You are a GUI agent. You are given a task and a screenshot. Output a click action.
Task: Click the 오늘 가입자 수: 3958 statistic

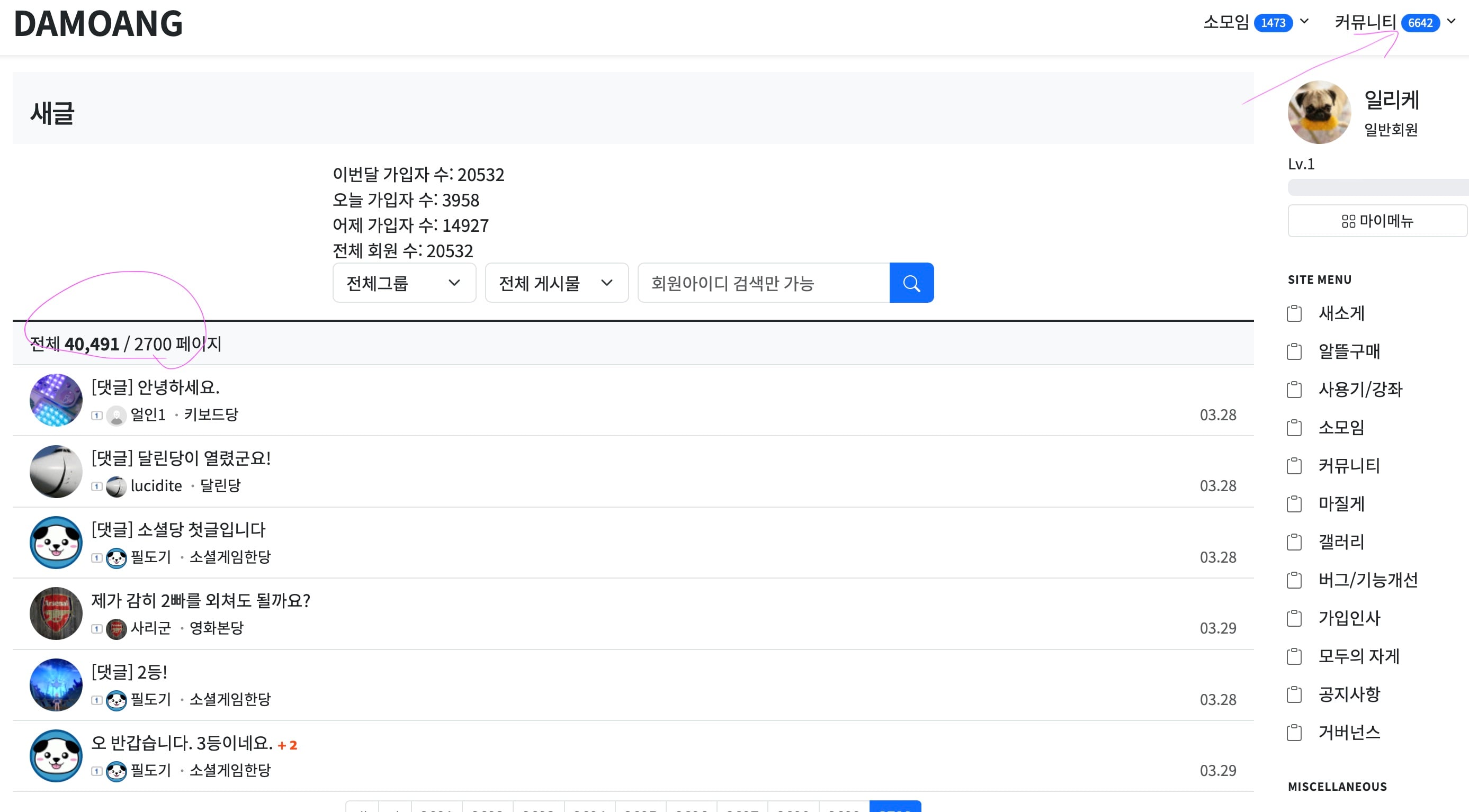[406, 200]
